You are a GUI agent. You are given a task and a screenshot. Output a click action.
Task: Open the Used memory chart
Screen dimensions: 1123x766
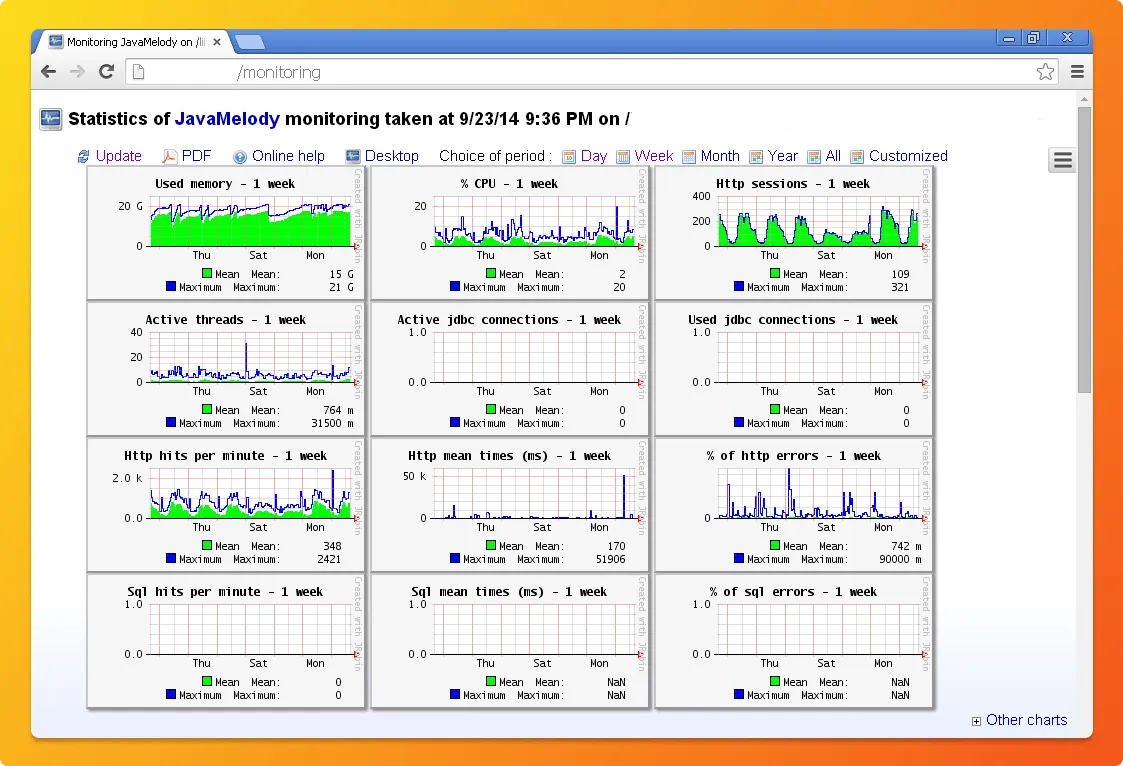click(x=226, y=232)
